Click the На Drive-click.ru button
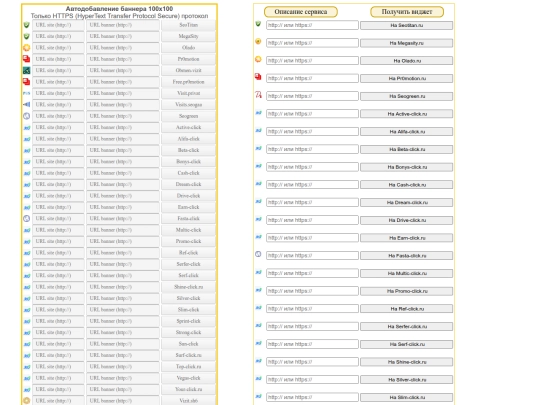Screen dimensions: 540x405 click(x=406, y=220)
